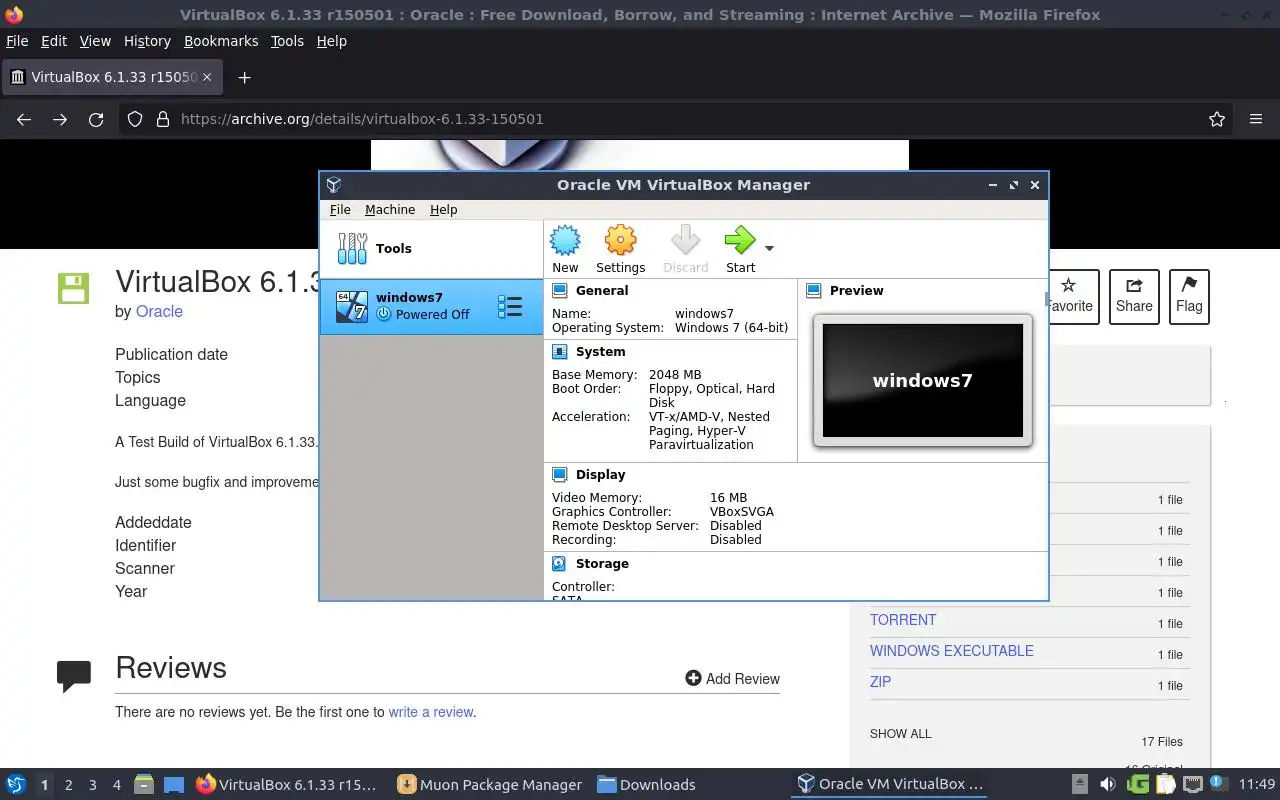Click show desktop icon in taskbar
The image size is (1280, 800).
(173, 785)
